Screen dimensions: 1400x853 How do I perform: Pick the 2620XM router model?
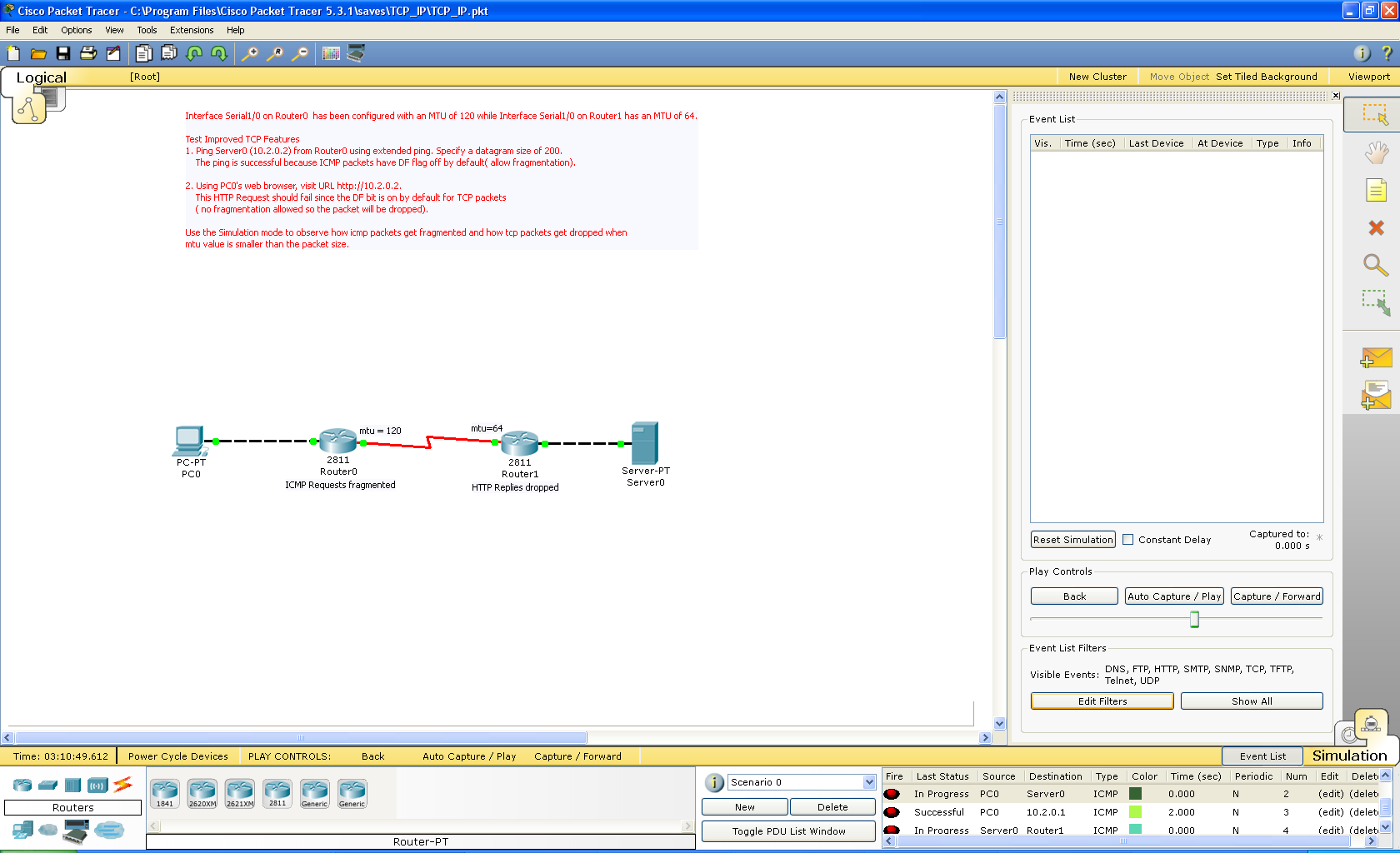202,794
